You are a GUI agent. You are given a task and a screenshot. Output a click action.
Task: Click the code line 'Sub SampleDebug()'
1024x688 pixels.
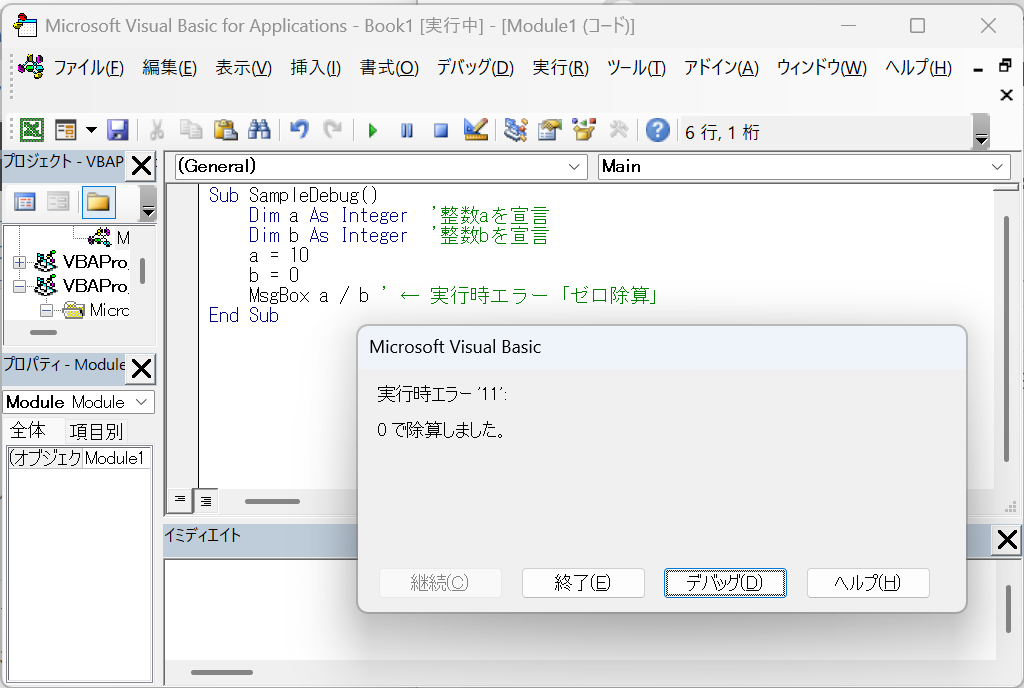point(293,195)
